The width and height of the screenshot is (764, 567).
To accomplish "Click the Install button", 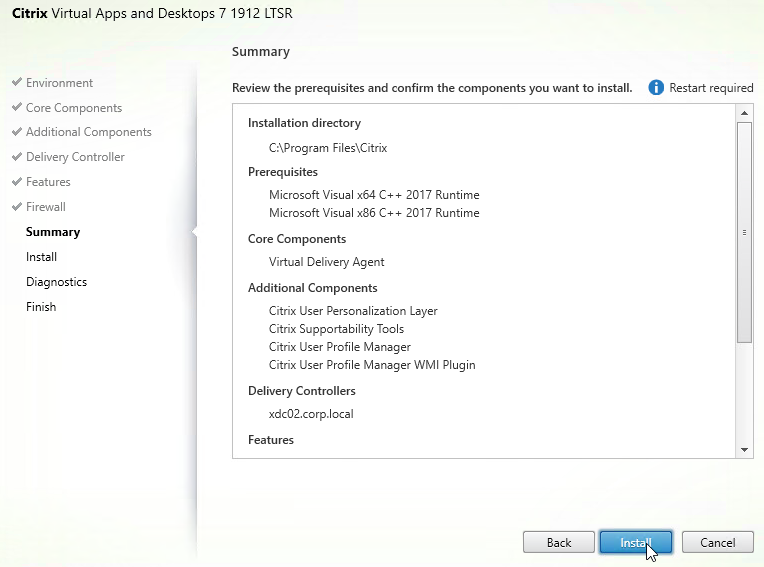I will 635,542.
